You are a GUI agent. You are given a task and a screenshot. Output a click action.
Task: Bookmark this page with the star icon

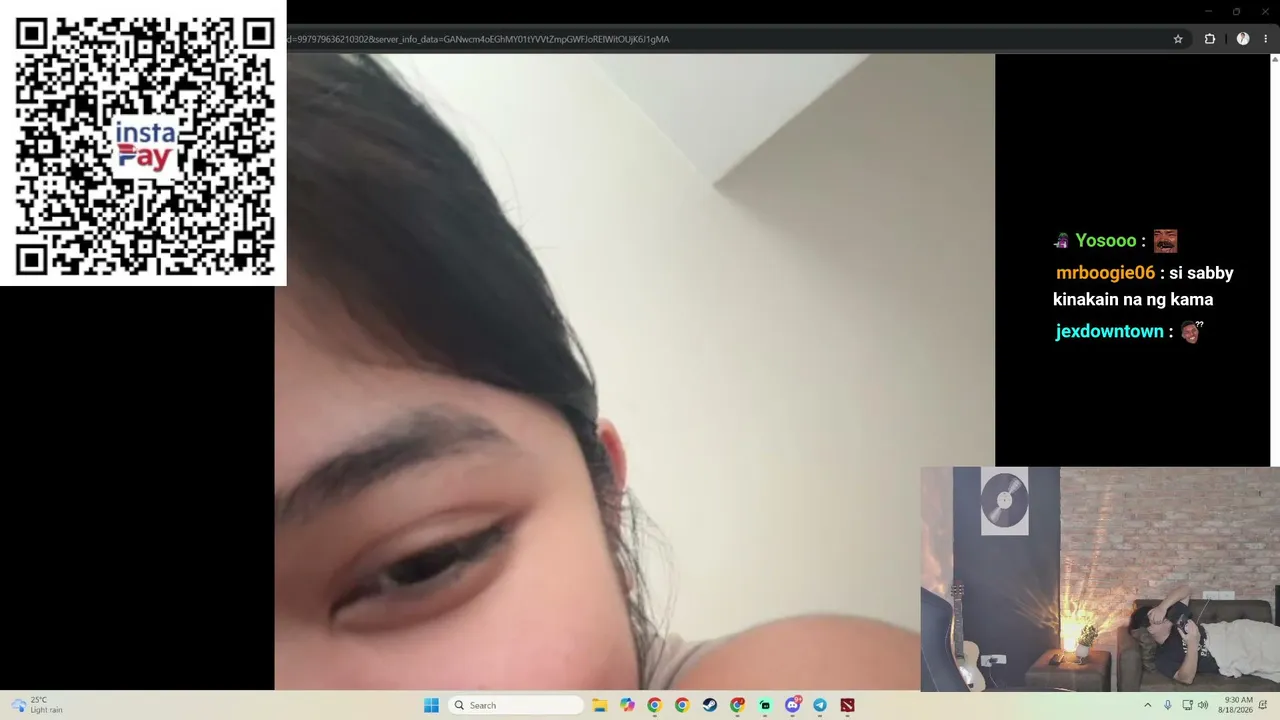(x=1178, y=39)
